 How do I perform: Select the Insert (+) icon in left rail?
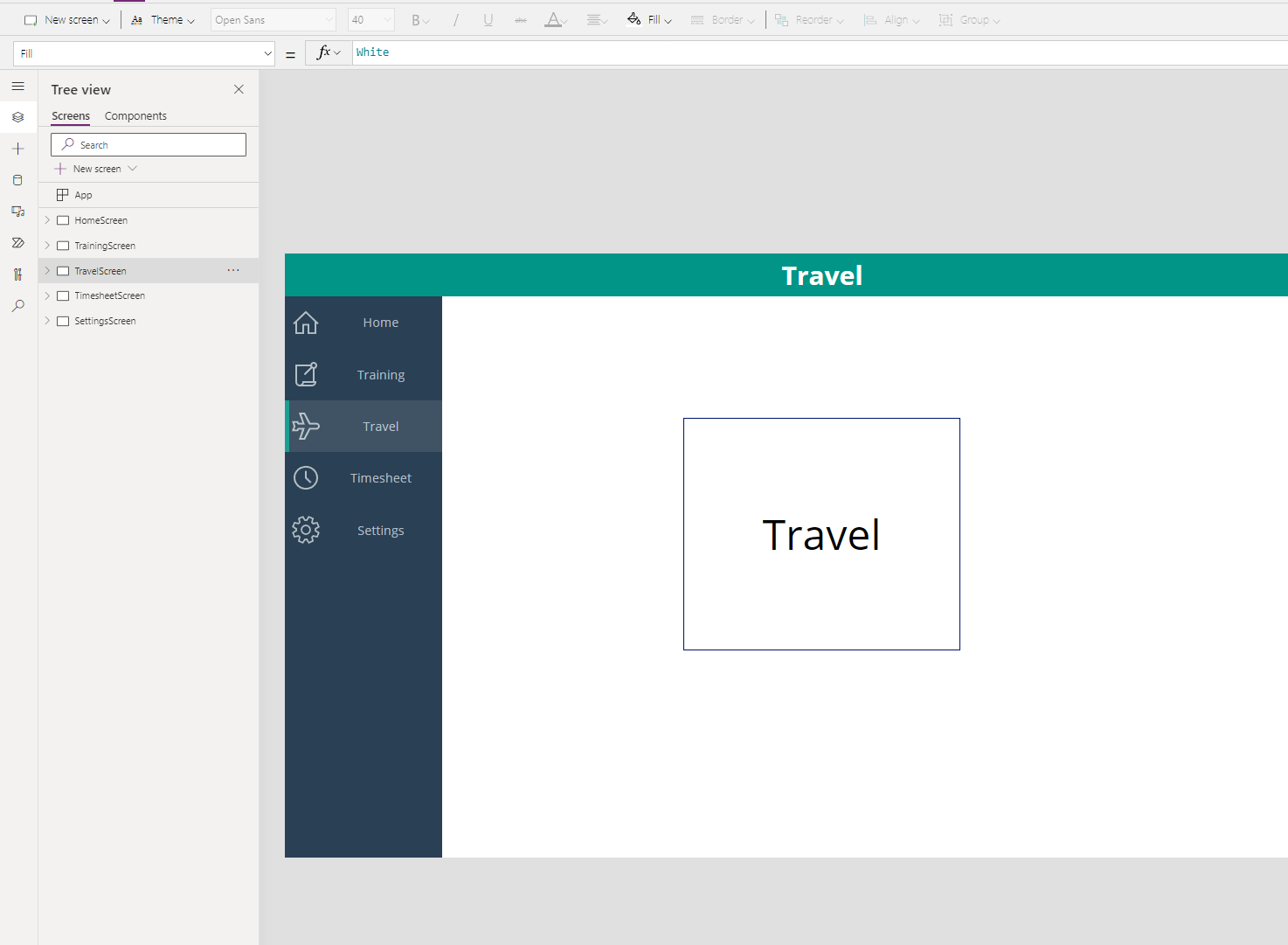click(x=18, y=148)
